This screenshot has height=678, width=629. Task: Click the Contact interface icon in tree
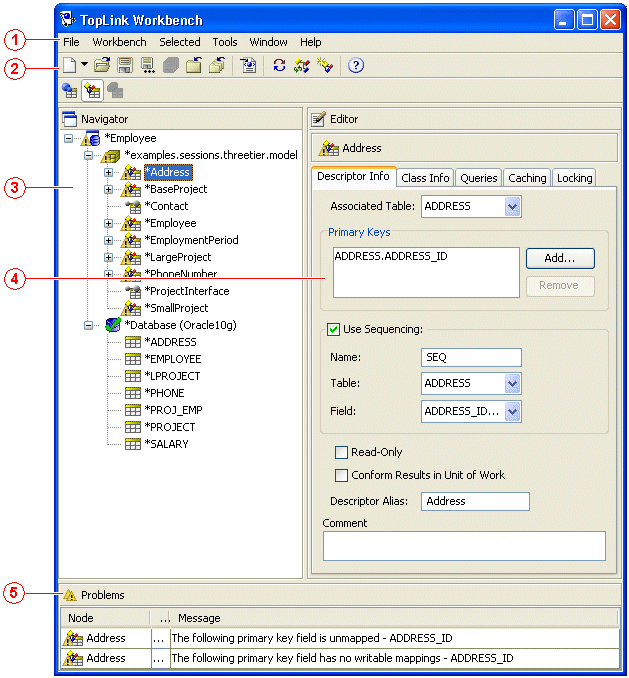133,206
